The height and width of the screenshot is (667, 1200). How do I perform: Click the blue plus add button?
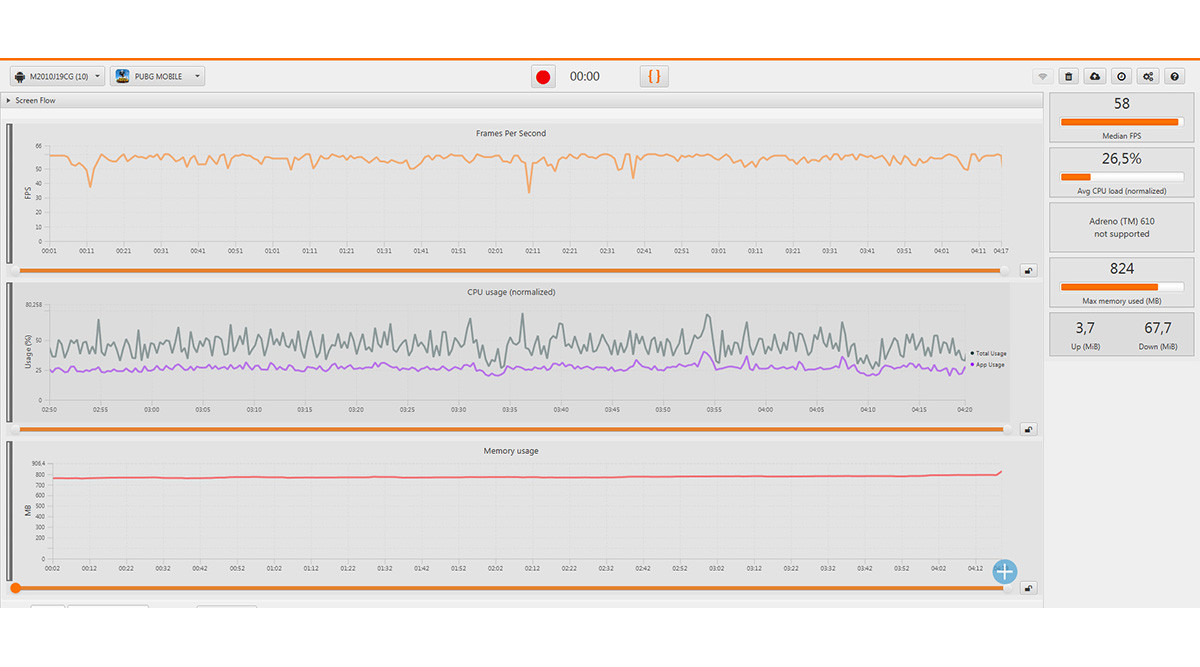click(x=1004, y=572)
